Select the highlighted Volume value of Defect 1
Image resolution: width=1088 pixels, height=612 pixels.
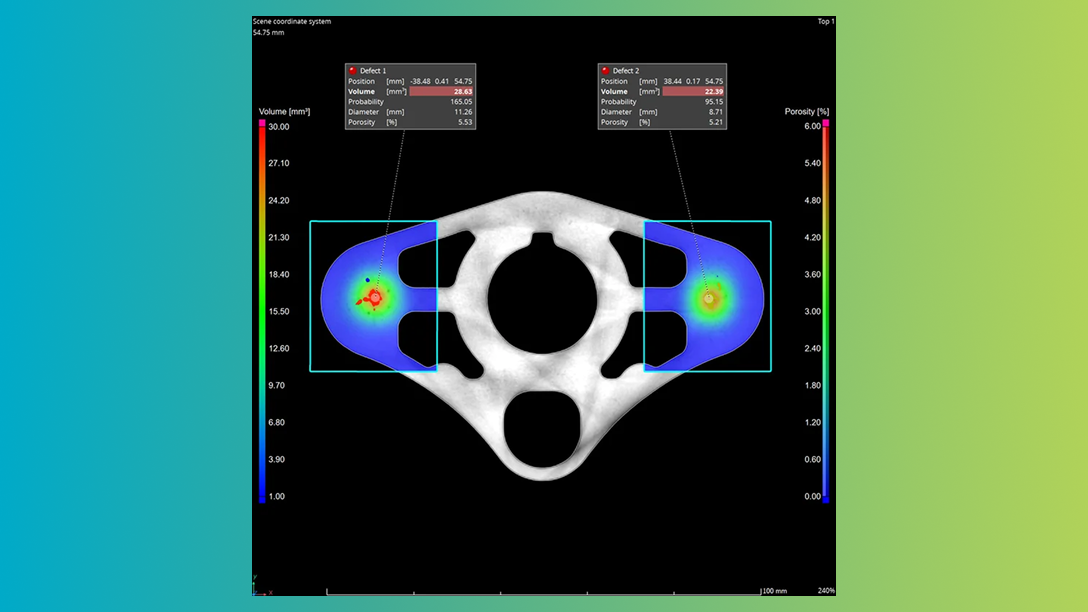[x=461, y=90]
